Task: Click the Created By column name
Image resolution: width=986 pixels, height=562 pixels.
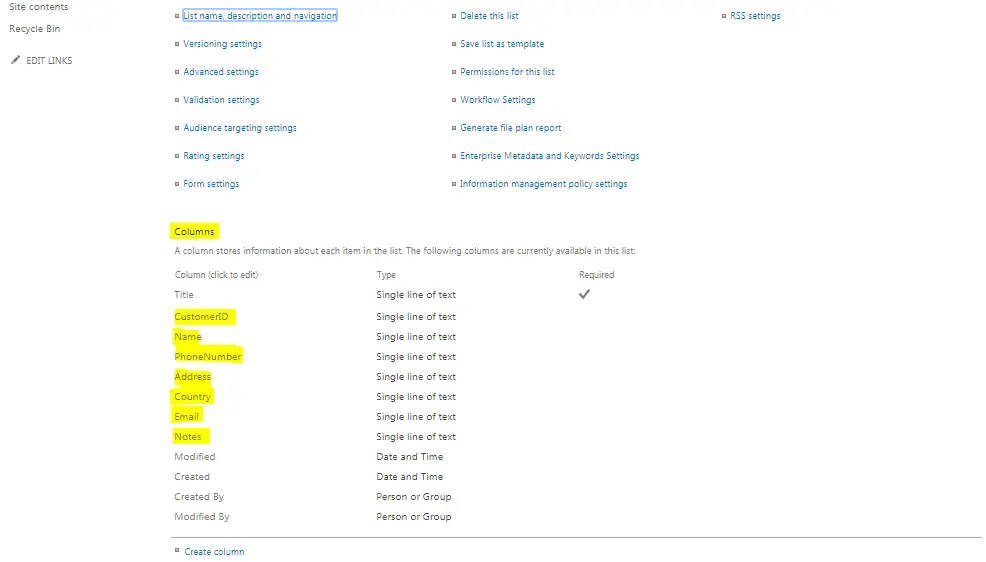Action: [x=199, y=497]
